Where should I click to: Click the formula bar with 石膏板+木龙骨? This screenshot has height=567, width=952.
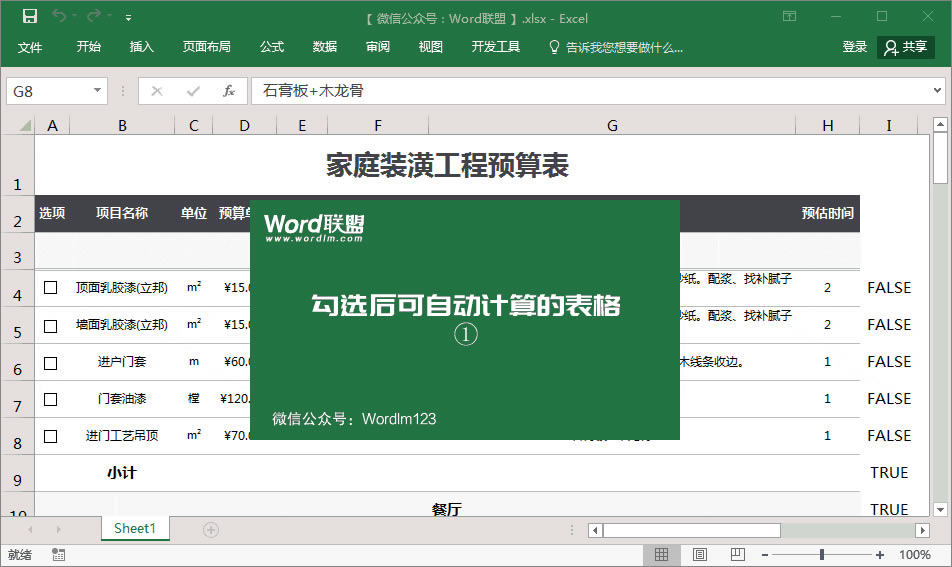point(591,91)
